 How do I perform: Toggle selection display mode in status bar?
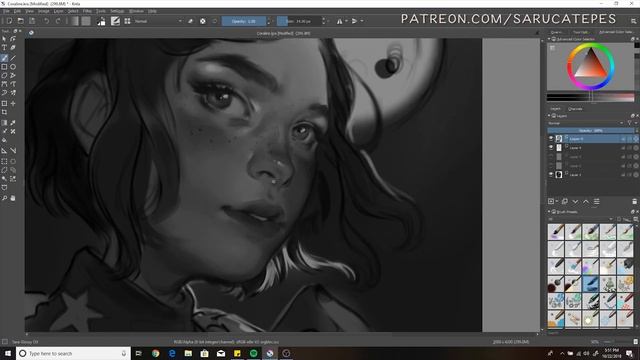click(5, 342)
